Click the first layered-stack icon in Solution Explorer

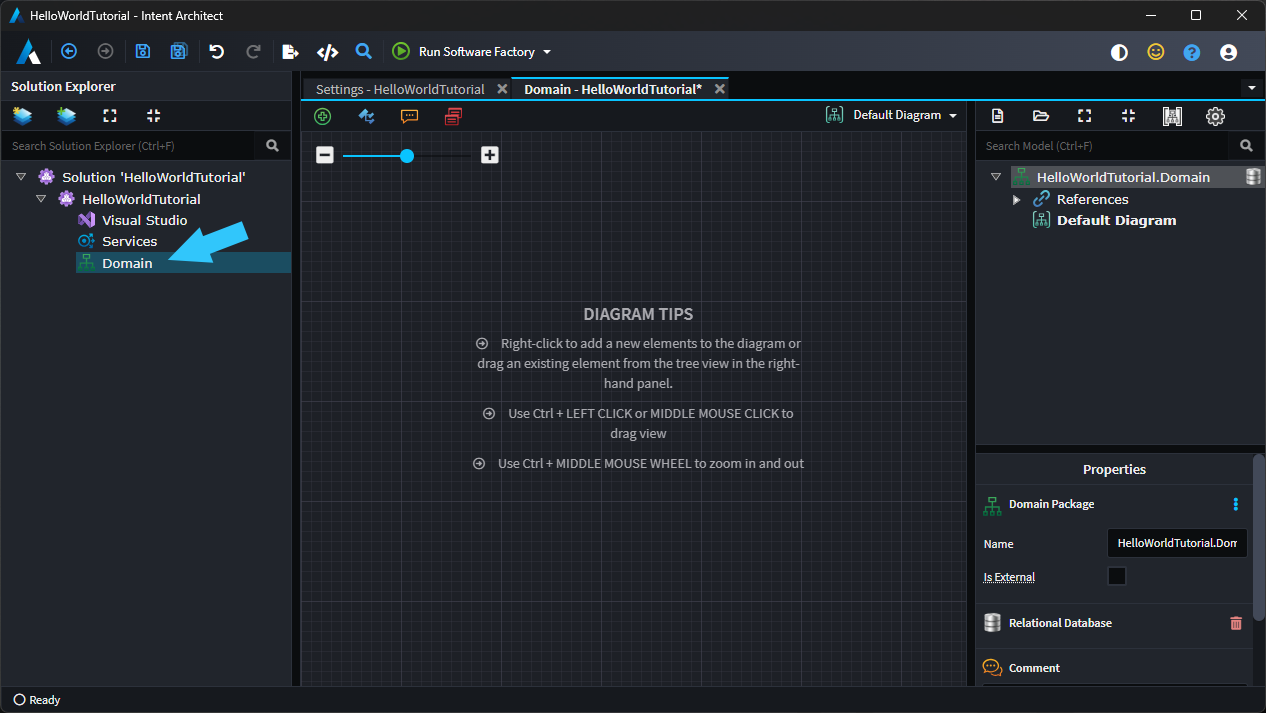(x=22, y=115)
